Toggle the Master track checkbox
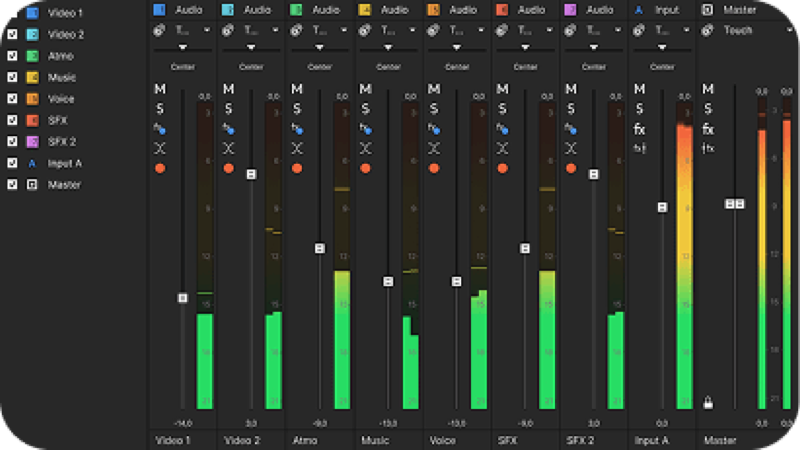Image resolution: width=800 pixels, height=450 pixels. click(x=12, y=184)
